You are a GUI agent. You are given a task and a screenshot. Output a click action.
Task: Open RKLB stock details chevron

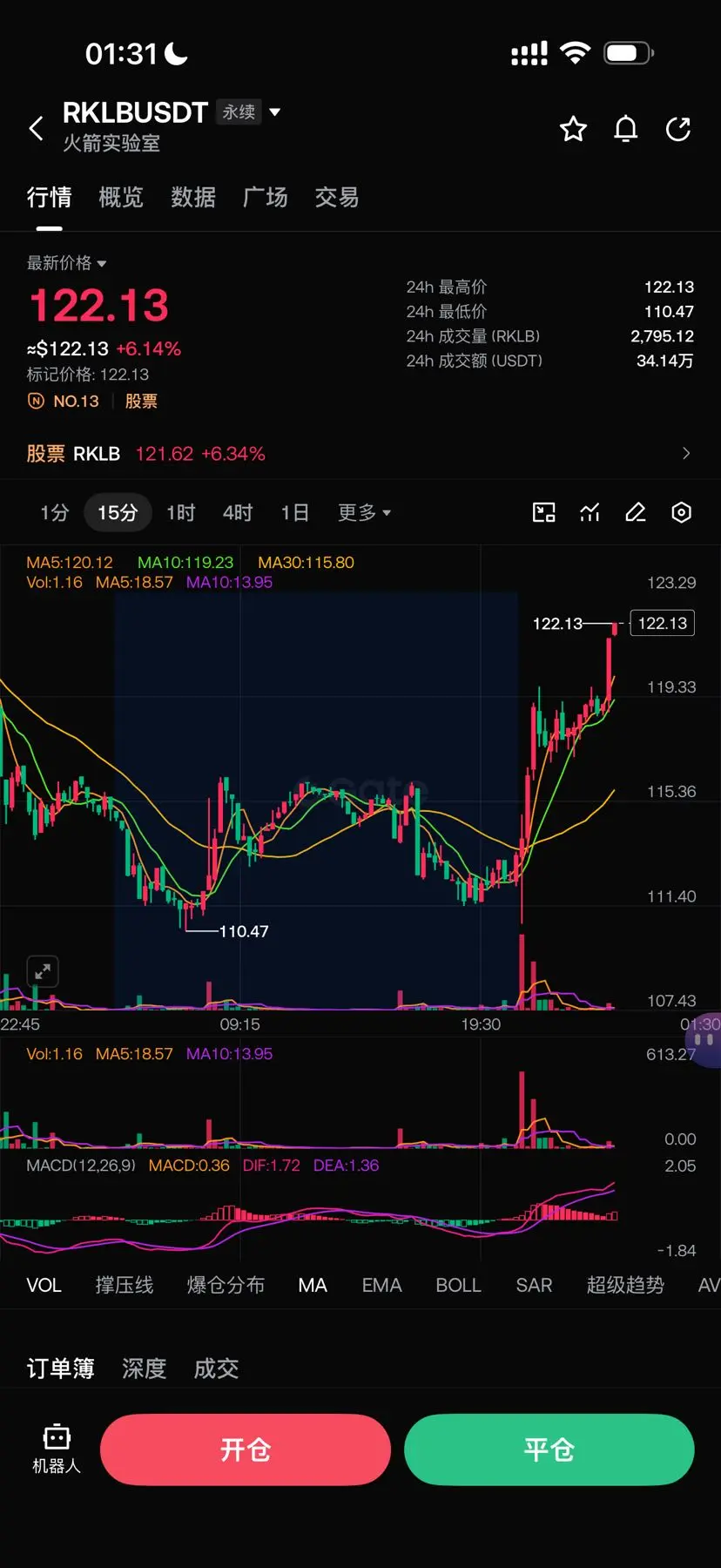click(x=686, y=453)
